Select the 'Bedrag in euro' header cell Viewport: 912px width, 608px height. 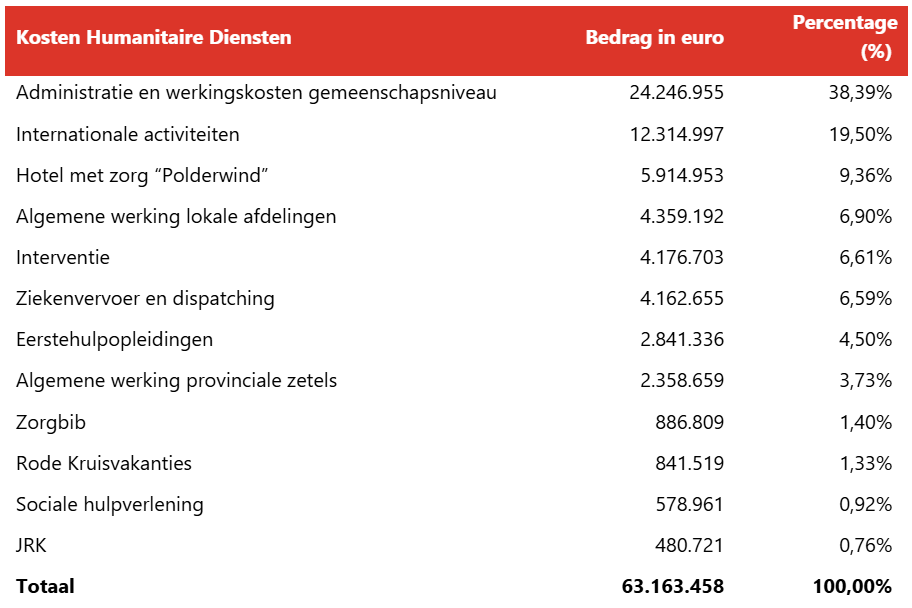[x=654, y=38]
